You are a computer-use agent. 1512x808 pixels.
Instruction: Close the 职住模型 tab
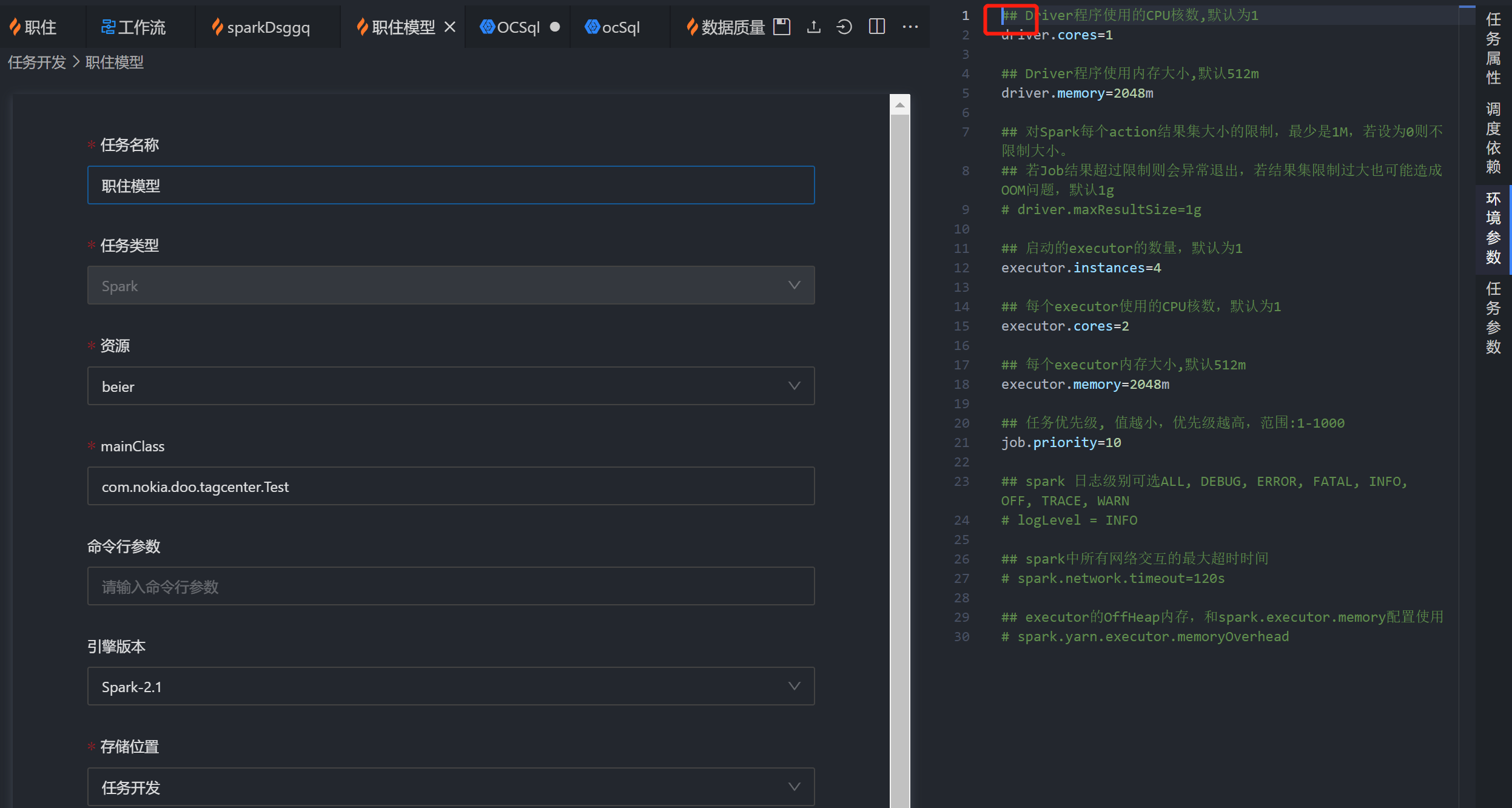[x=449, y=27]
